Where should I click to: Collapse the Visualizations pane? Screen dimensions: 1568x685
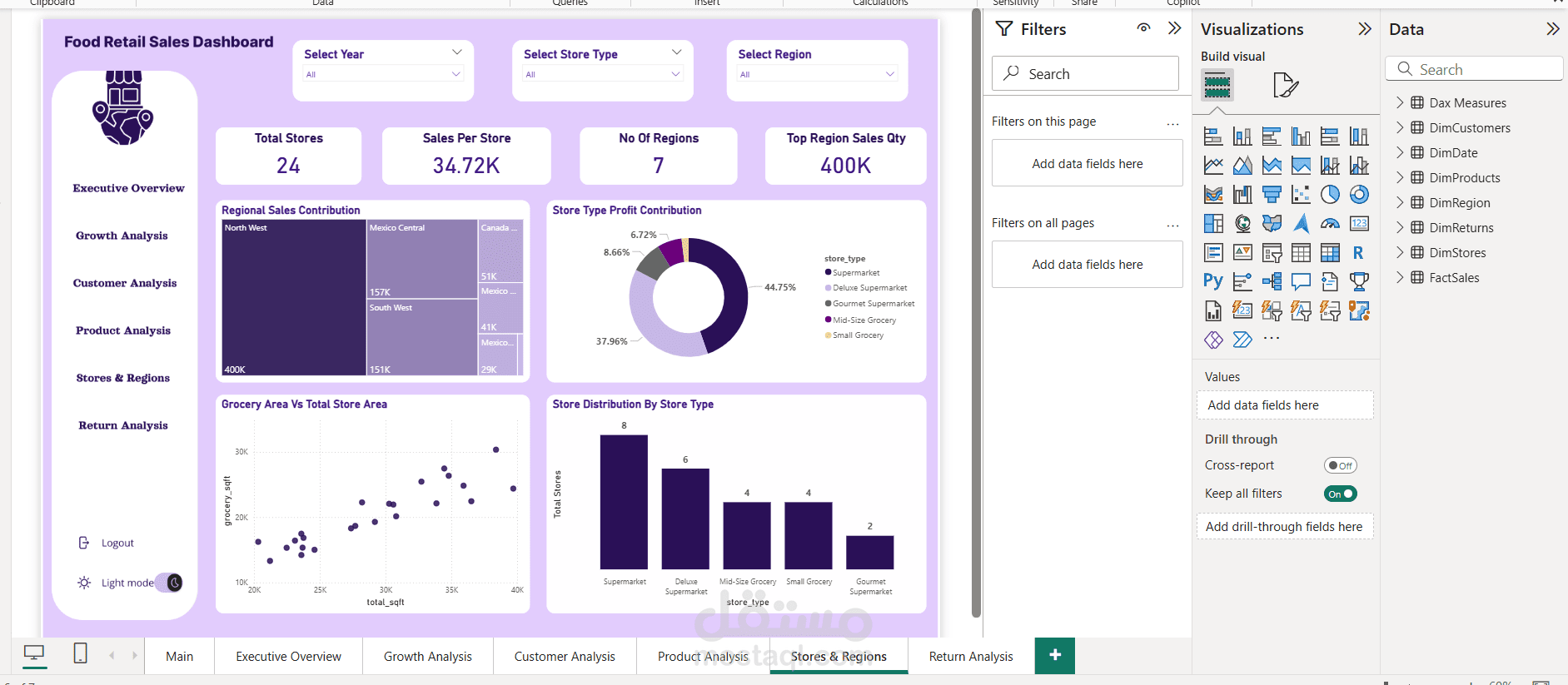click(1365, 29)
